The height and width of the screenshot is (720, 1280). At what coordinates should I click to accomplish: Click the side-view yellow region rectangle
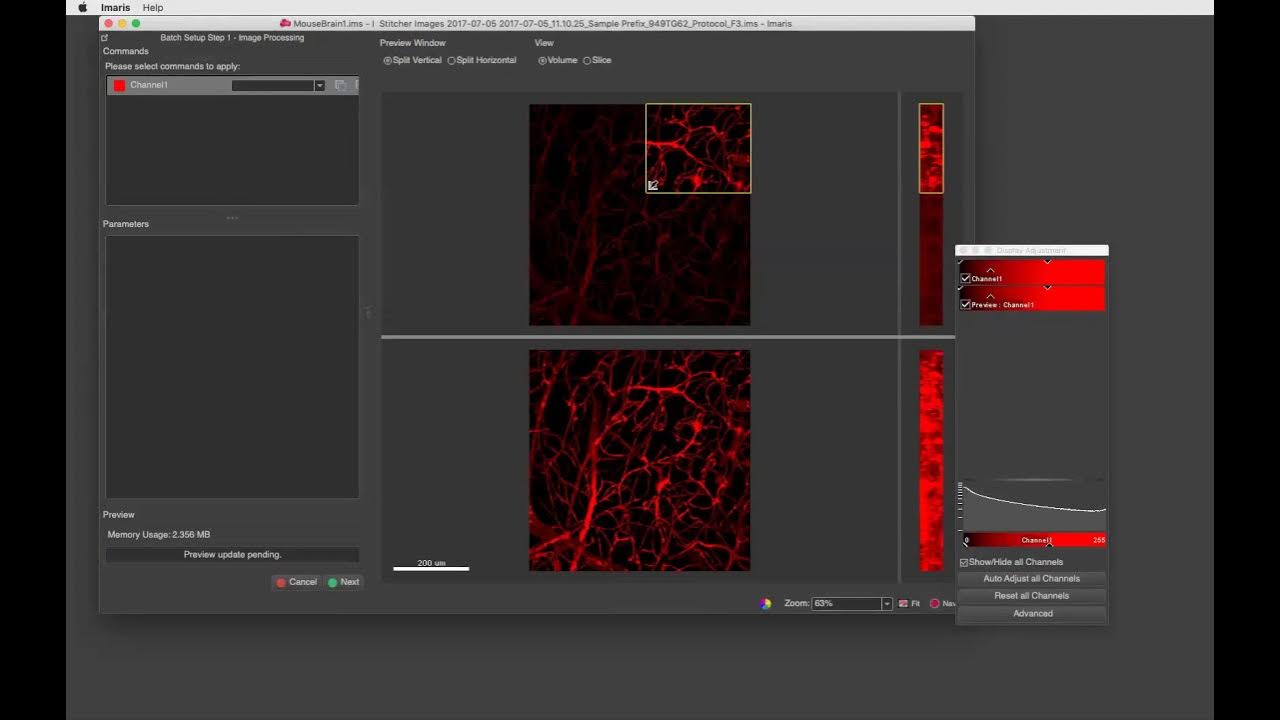pyautogui.click(x=931, y=148)
